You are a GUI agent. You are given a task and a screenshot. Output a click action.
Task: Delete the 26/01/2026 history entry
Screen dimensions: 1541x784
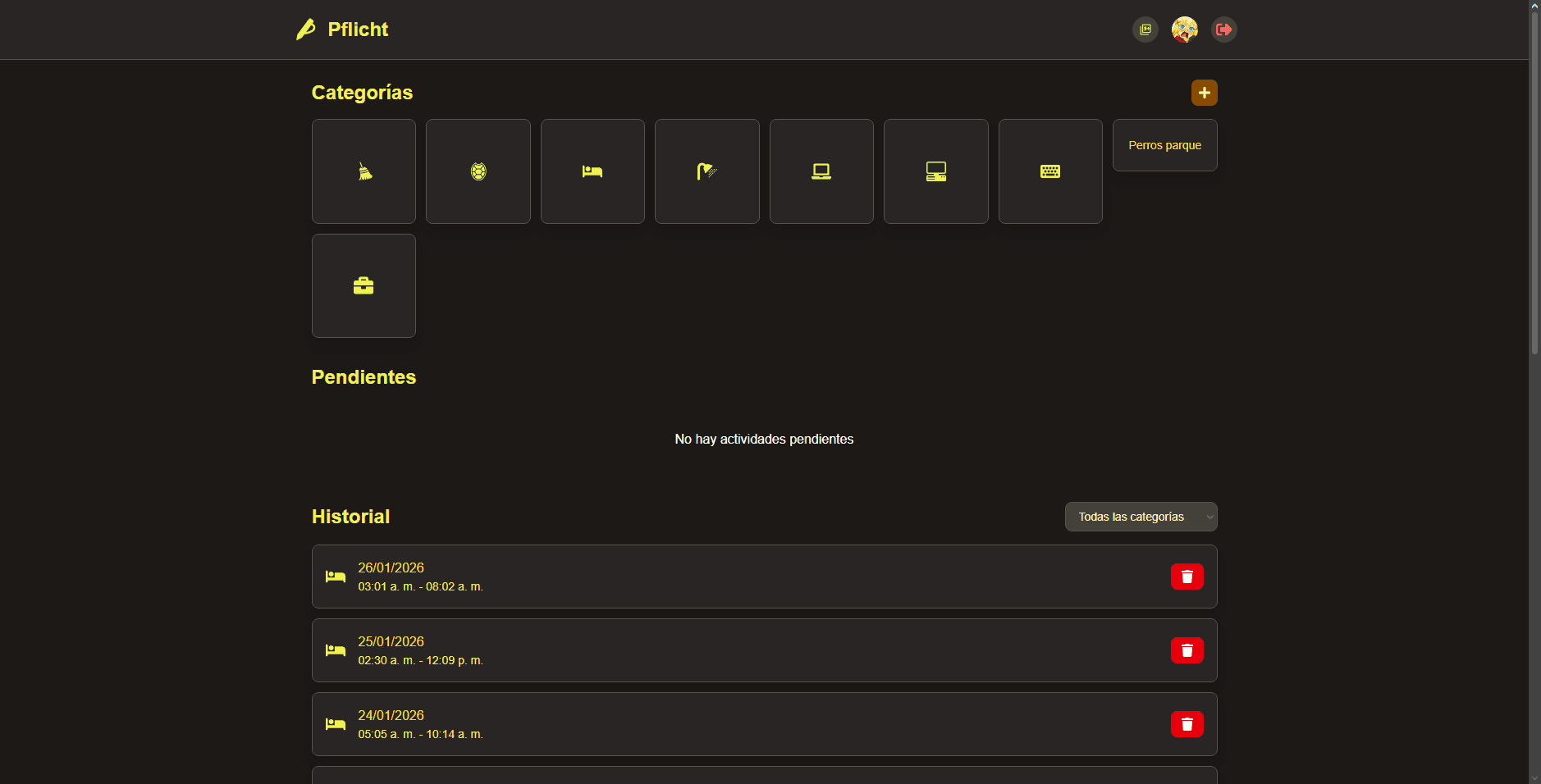tap(1187, 577)
